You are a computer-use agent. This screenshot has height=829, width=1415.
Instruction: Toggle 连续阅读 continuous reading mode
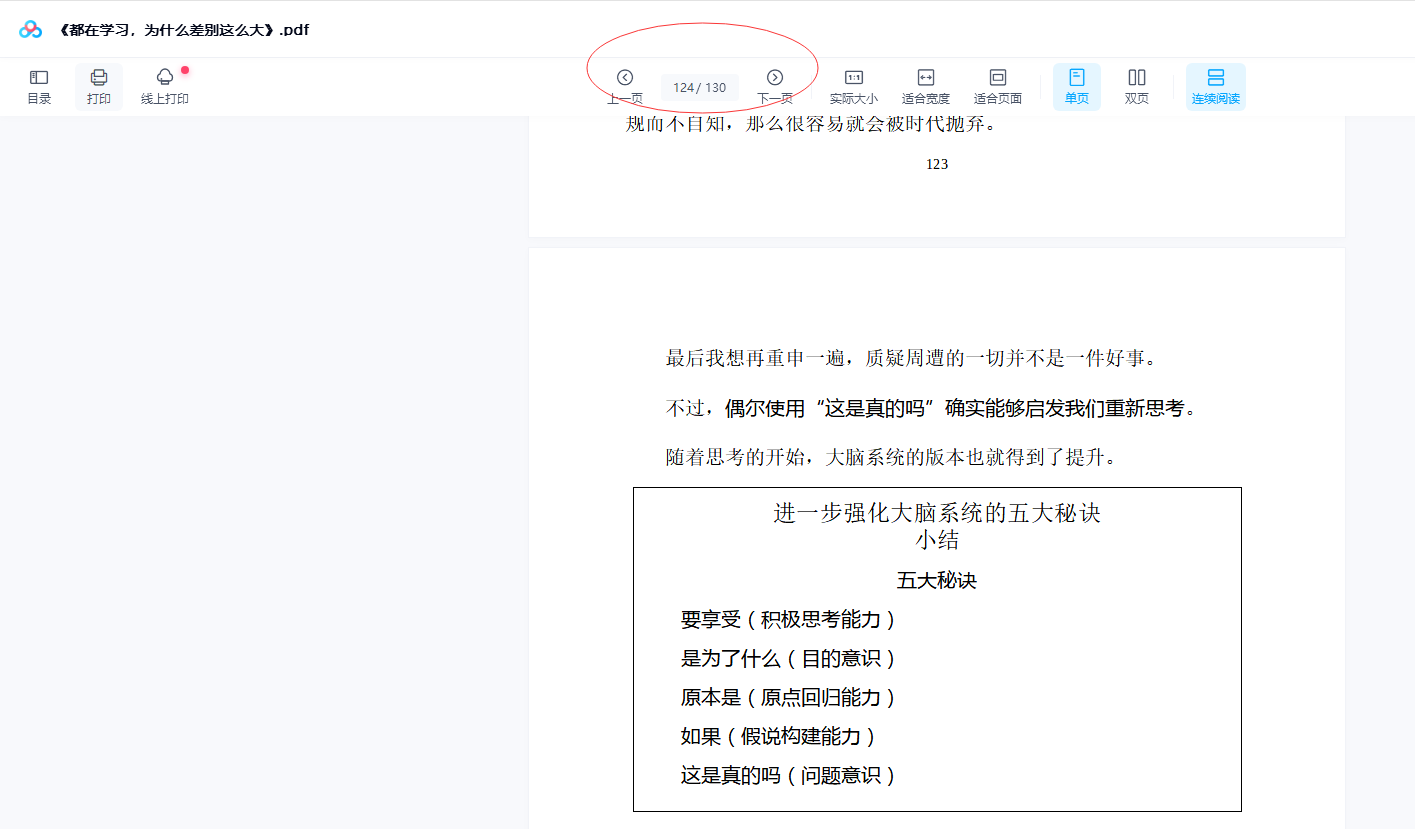1215,86
